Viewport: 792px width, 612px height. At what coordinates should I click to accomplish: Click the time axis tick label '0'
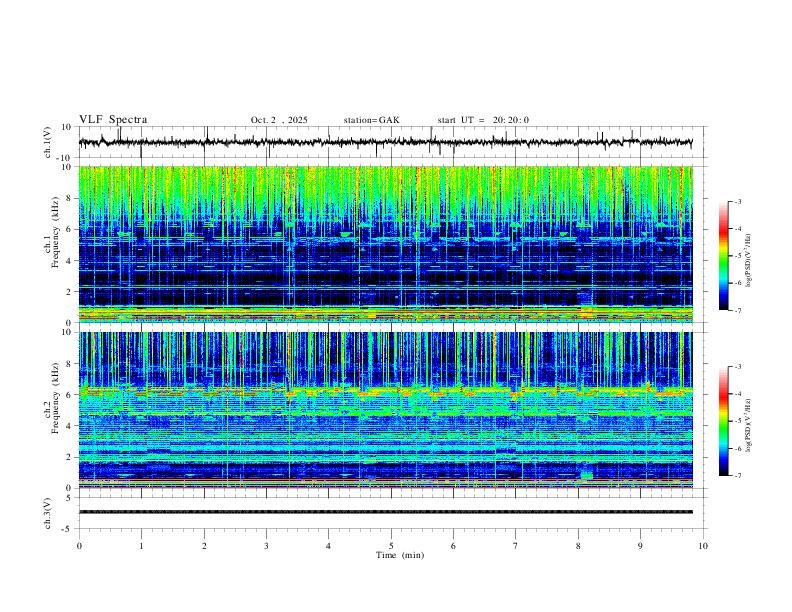79,546
